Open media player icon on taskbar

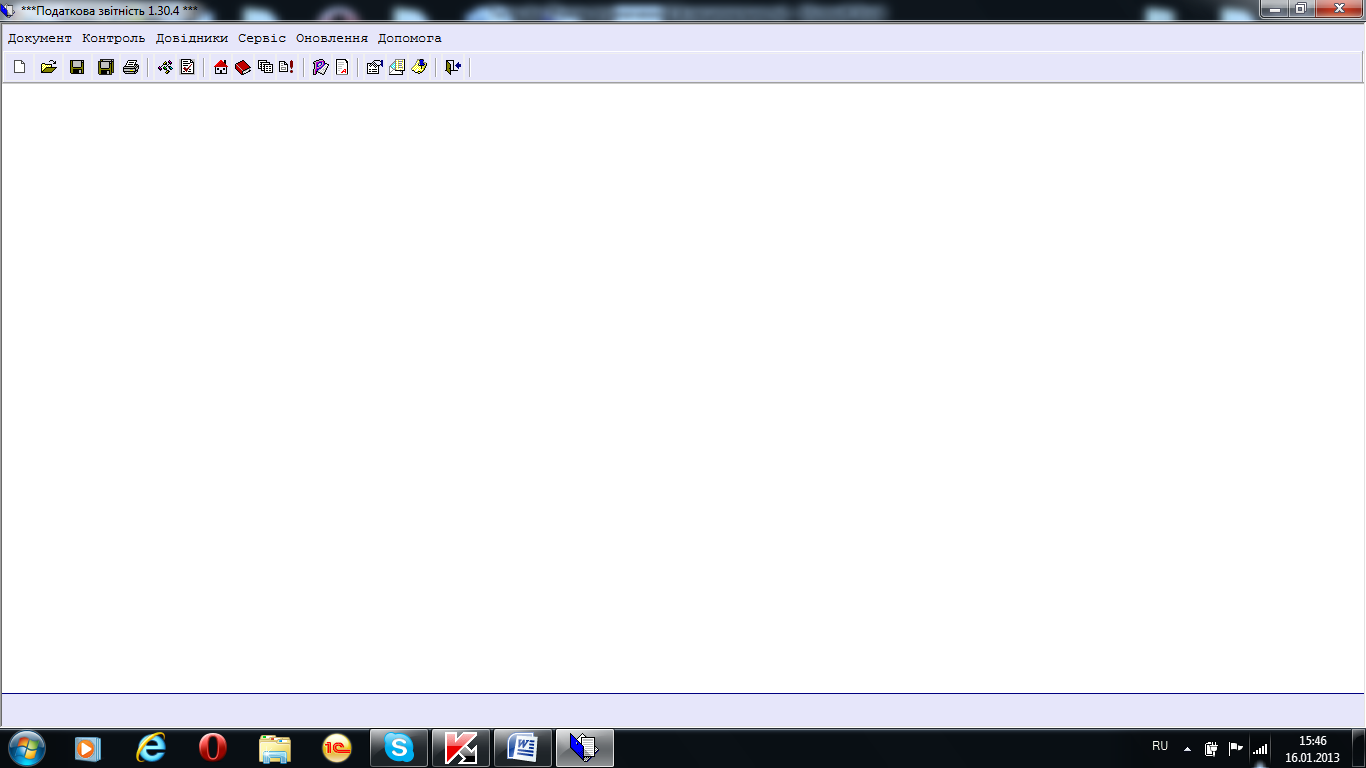(x=89, y=748)
